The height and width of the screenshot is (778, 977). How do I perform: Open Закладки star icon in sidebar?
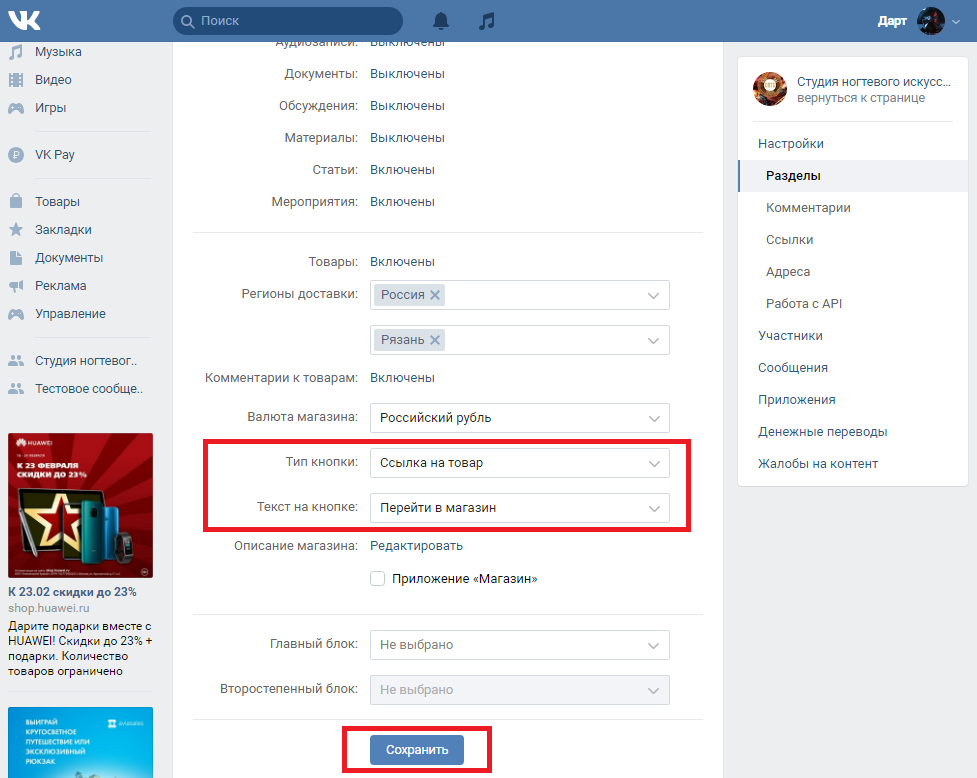(16, 229)
